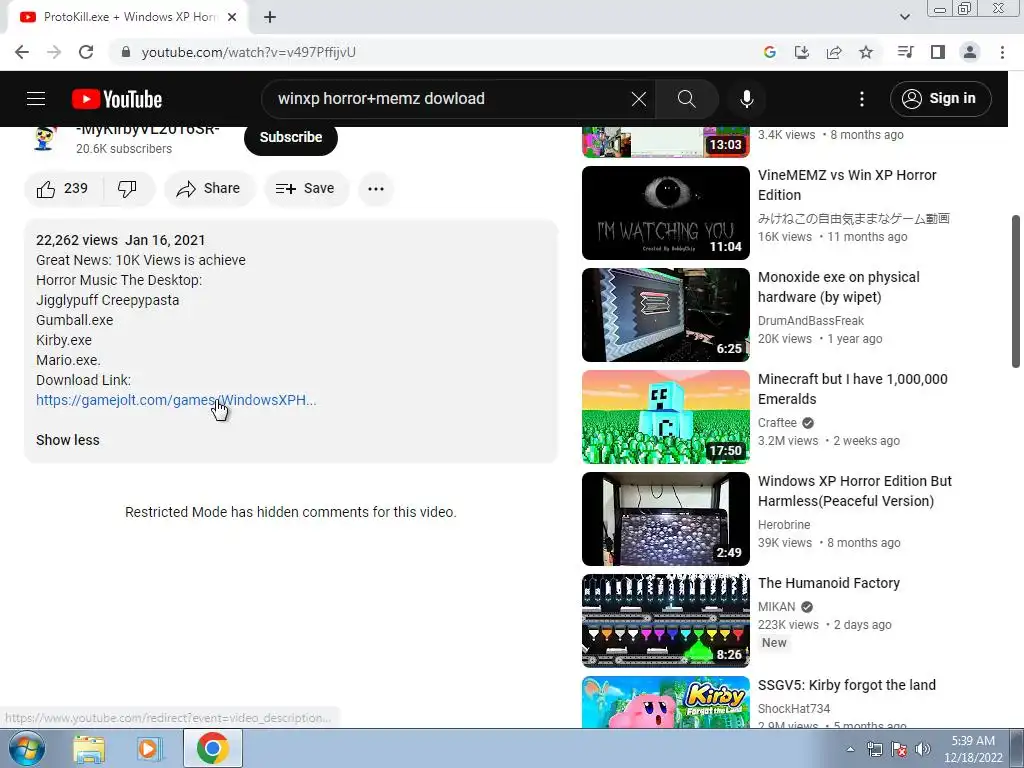The width and height of the screenshot is (1024, 768).
Task: Save video to playlist
Action: (306, 189)
